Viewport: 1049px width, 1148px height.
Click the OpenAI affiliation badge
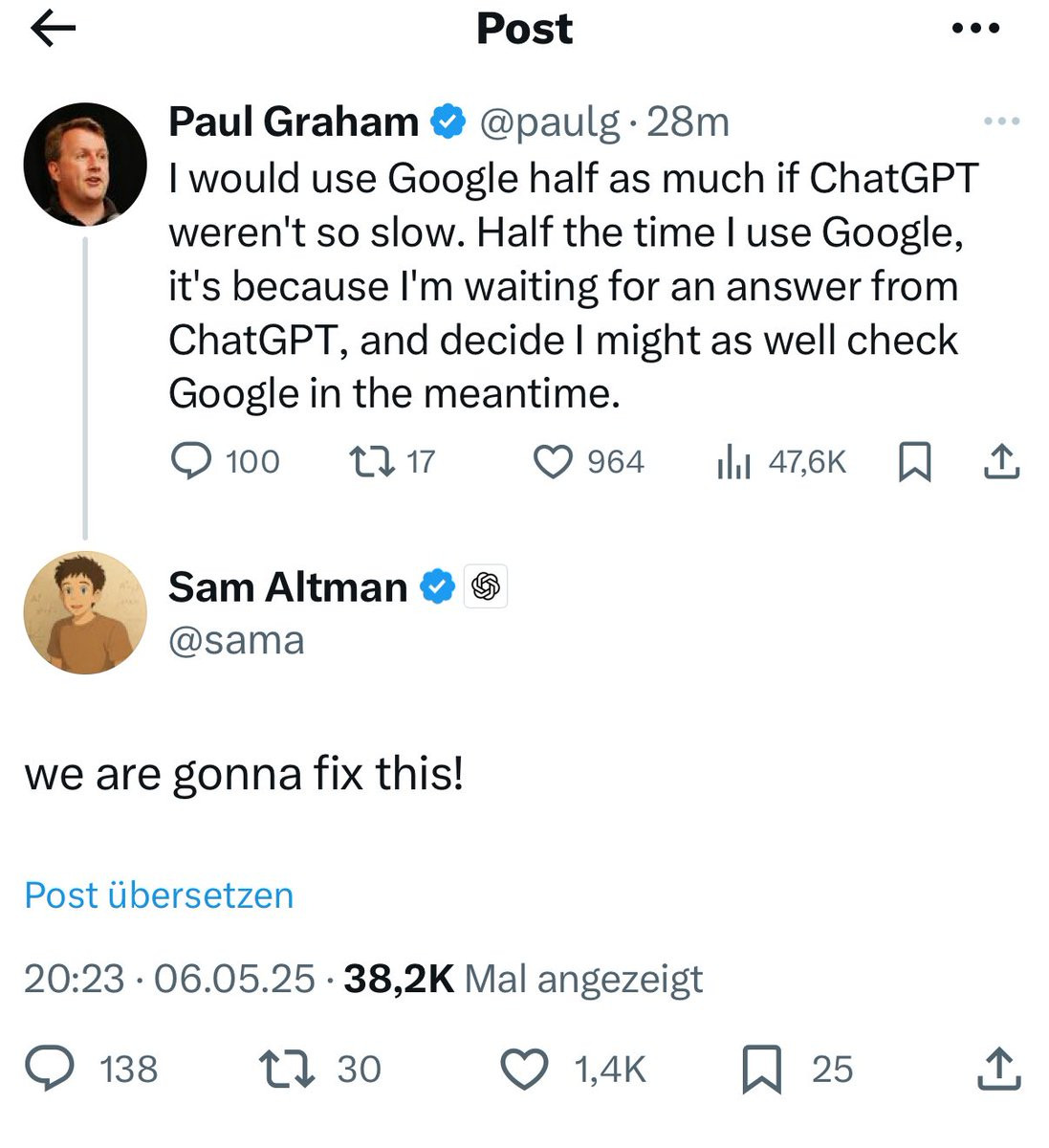point(486,586)
